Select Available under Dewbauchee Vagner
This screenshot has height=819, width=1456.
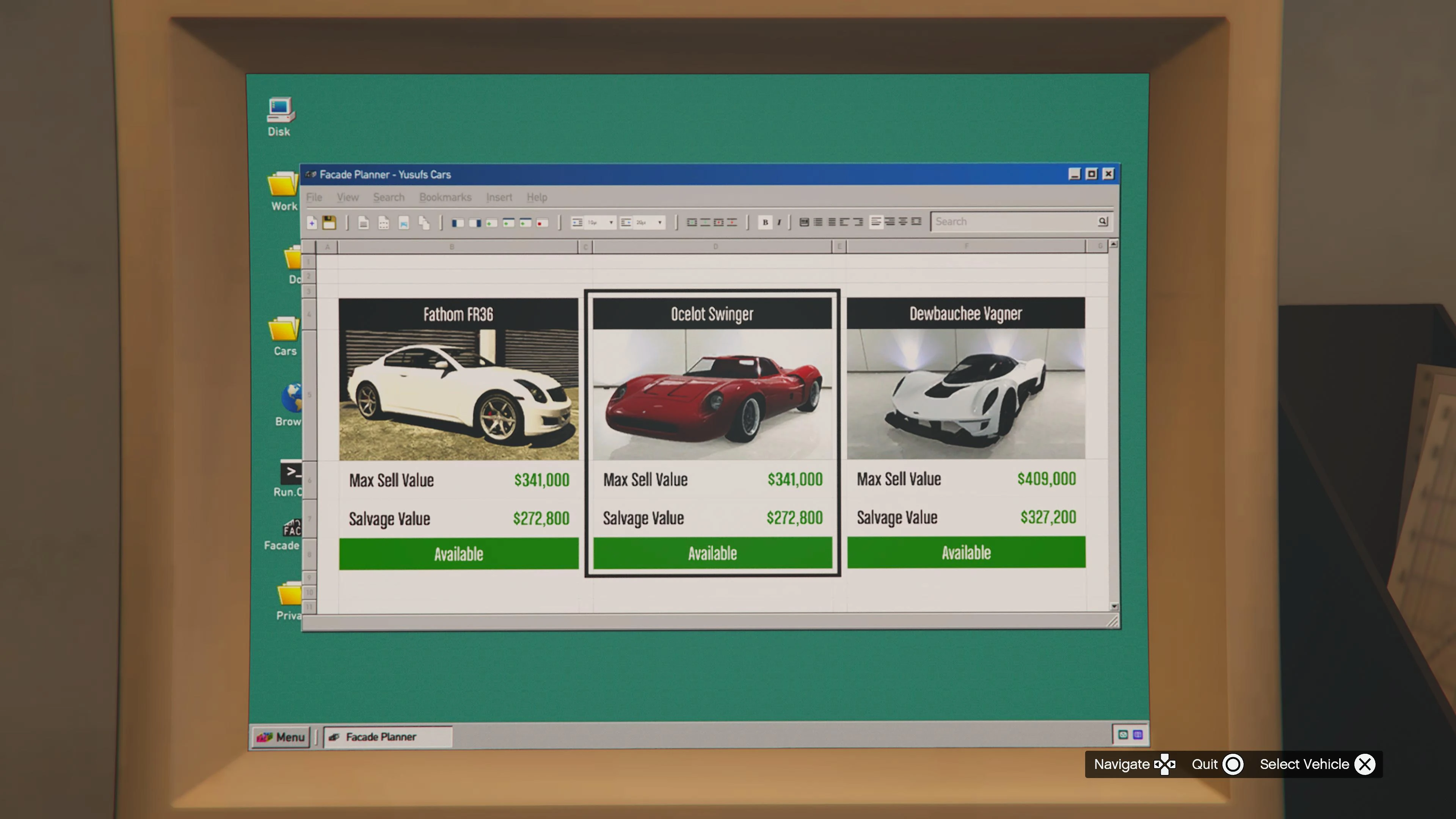point(966,552)
